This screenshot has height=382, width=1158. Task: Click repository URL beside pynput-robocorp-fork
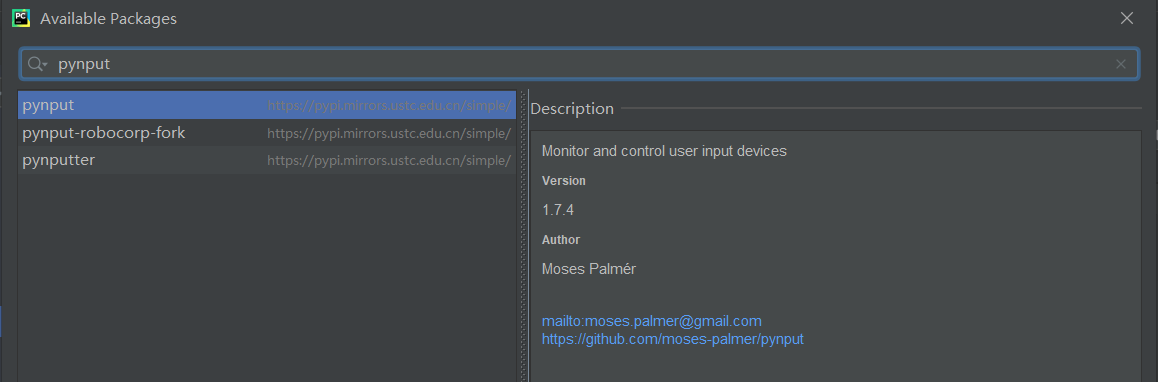click(x=388, y=133)
